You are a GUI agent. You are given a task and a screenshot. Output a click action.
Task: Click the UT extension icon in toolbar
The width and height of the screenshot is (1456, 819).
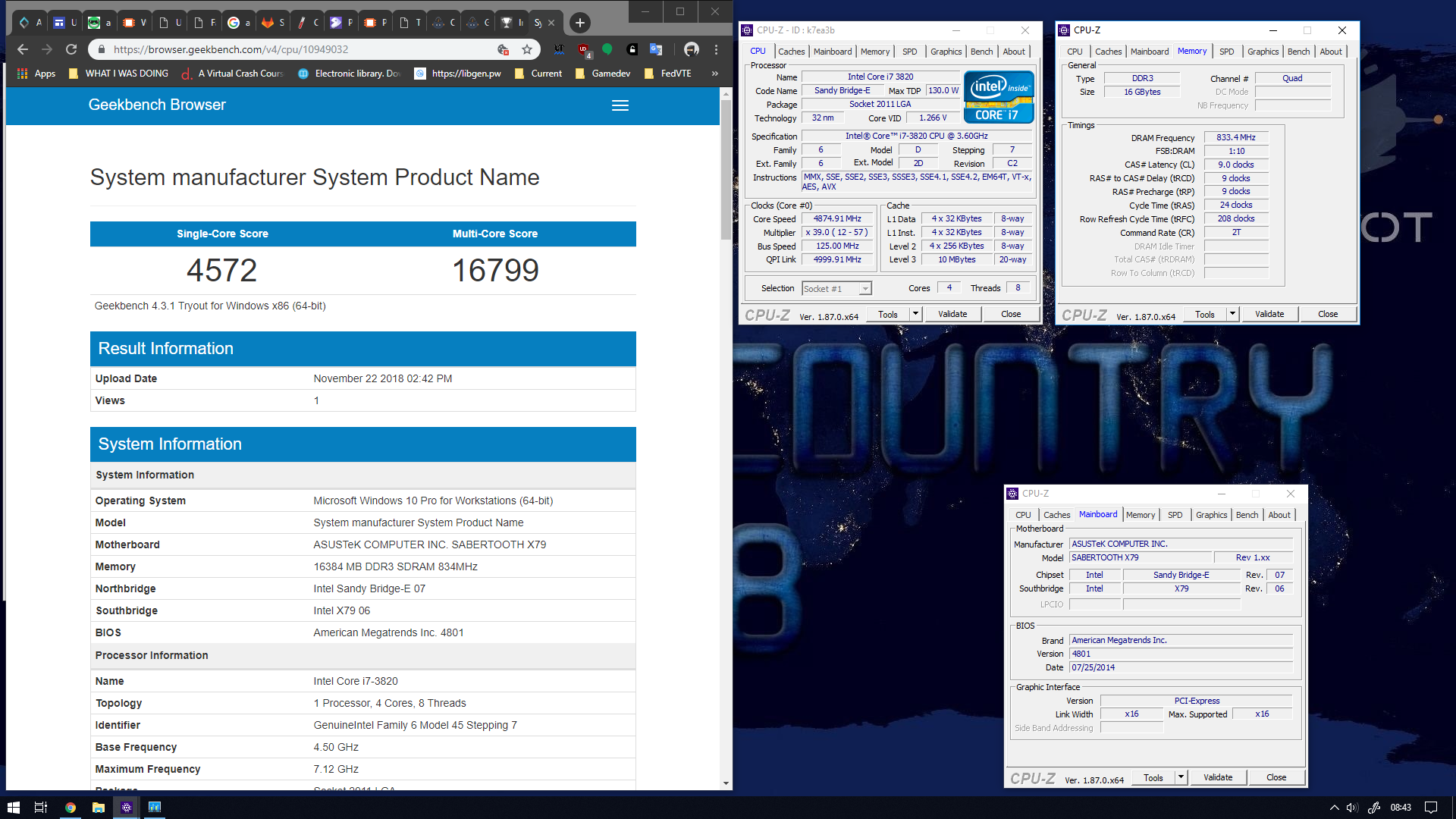(x=559, y=49)
